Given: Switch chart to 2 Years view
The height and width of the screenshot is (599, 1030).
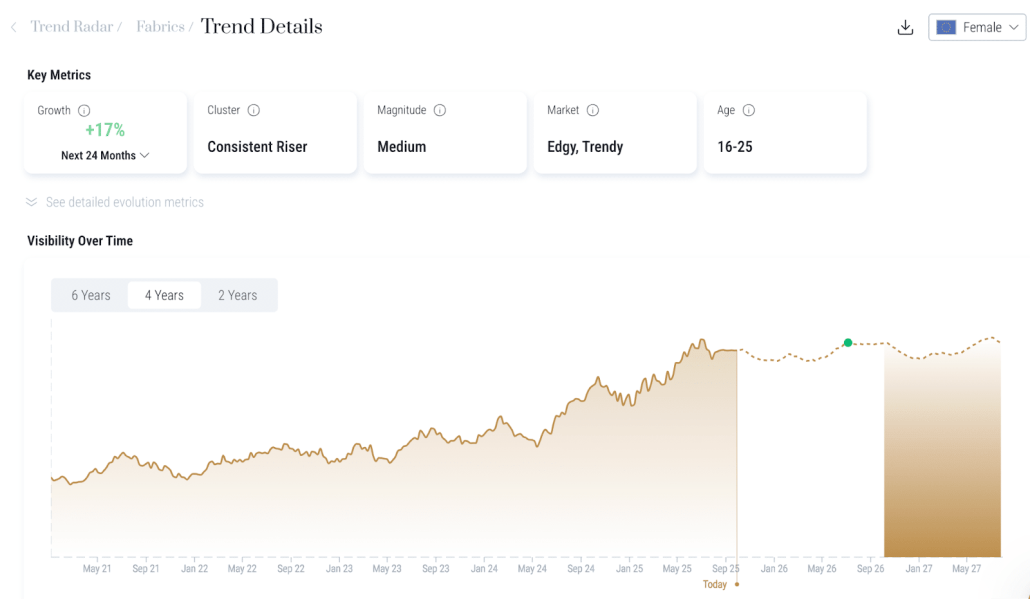Looking at the screenshot, I should [238, 295].
